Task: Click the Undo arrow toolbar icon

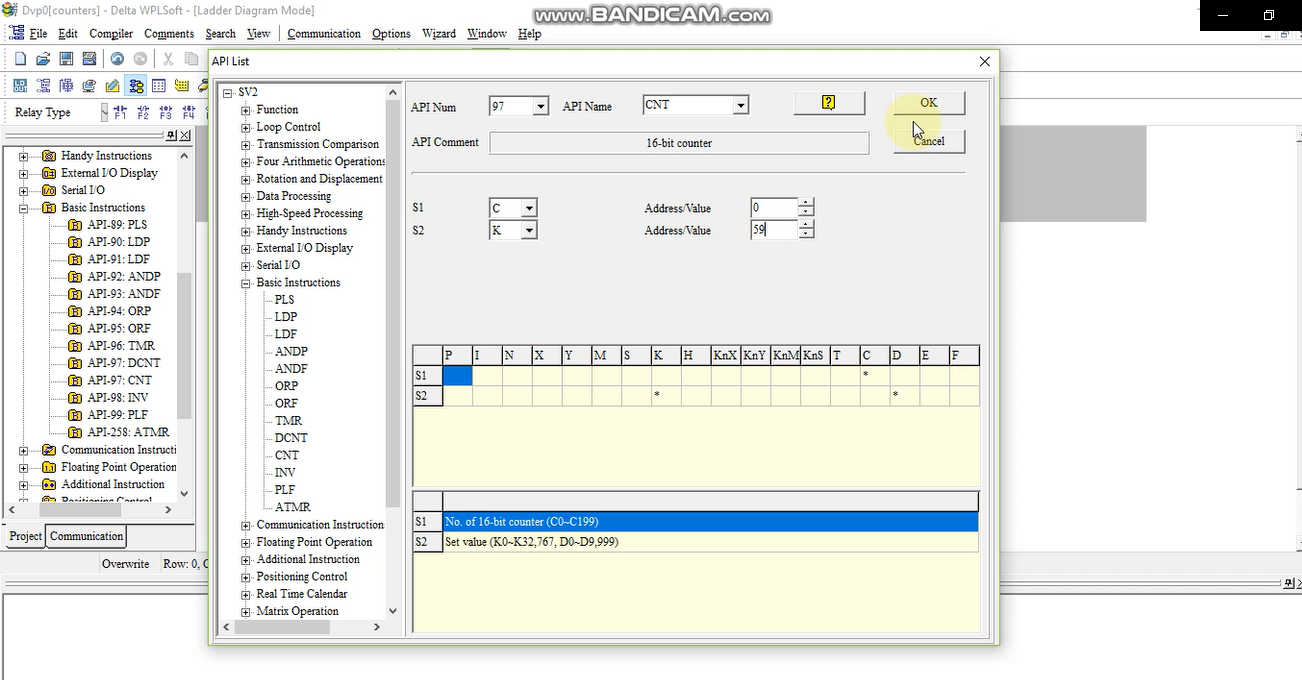Action: [117, 59]
